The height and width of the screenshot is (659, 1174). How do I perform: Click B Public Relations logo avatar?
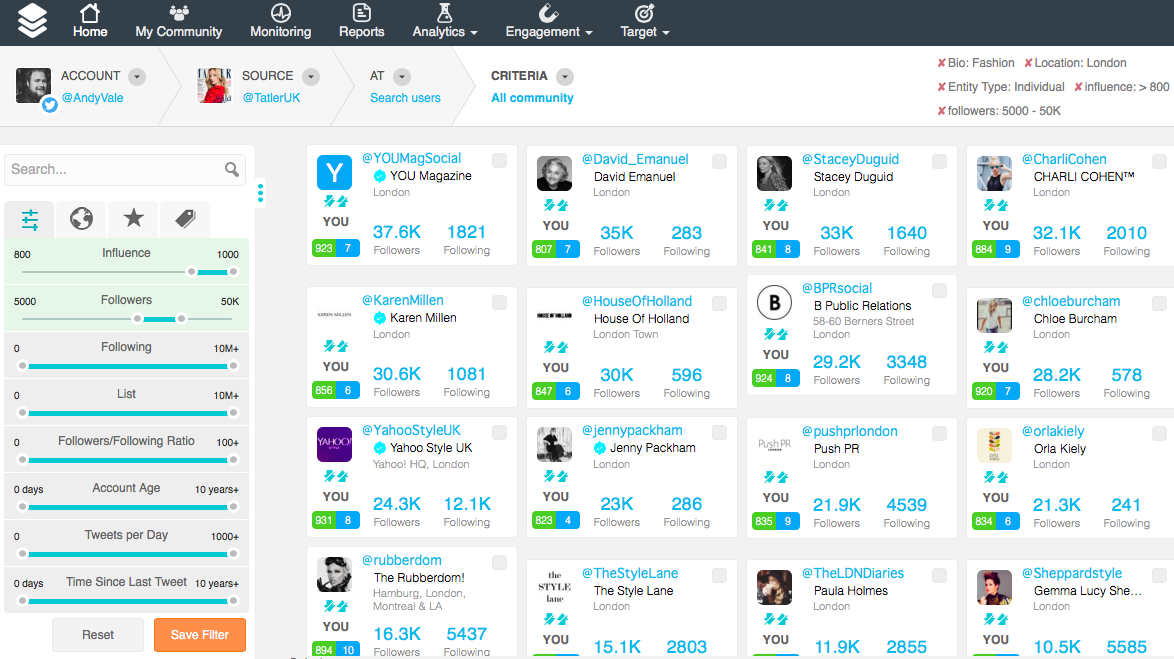click(x=774, y=303)
